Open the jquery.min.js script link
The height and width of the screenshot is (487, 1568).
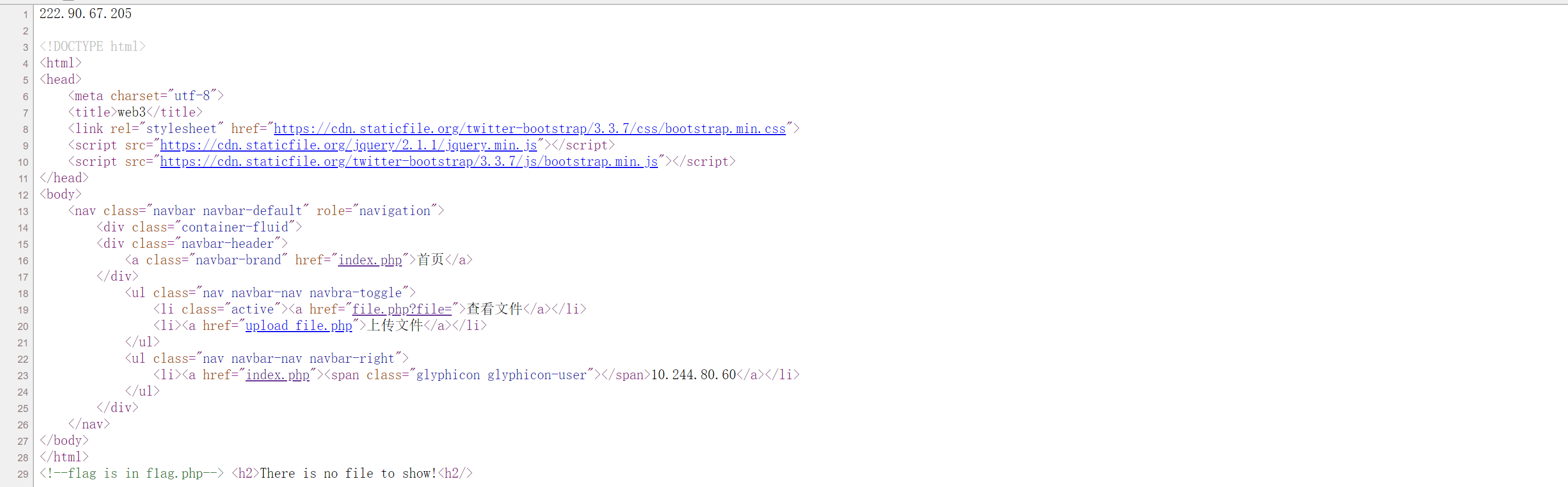(348, 145)
